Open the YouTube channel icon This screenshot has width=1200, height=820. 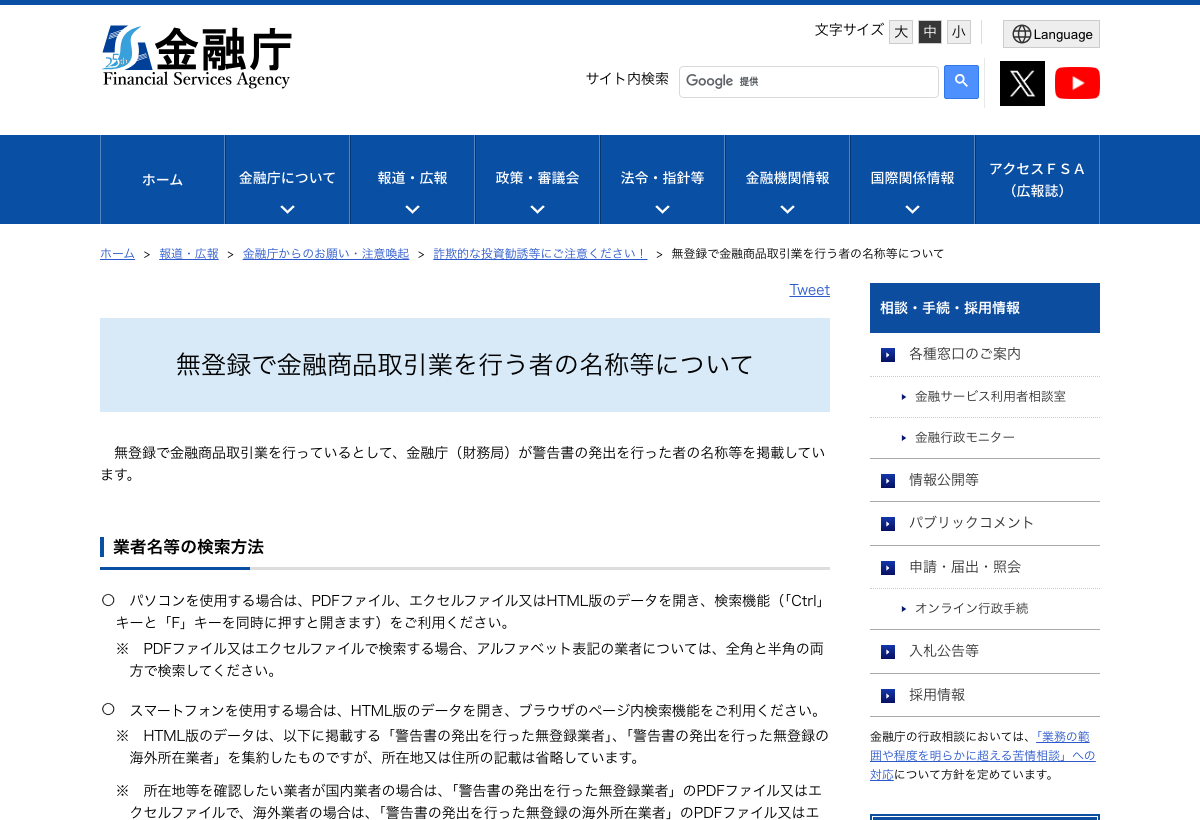(1077, 83)
